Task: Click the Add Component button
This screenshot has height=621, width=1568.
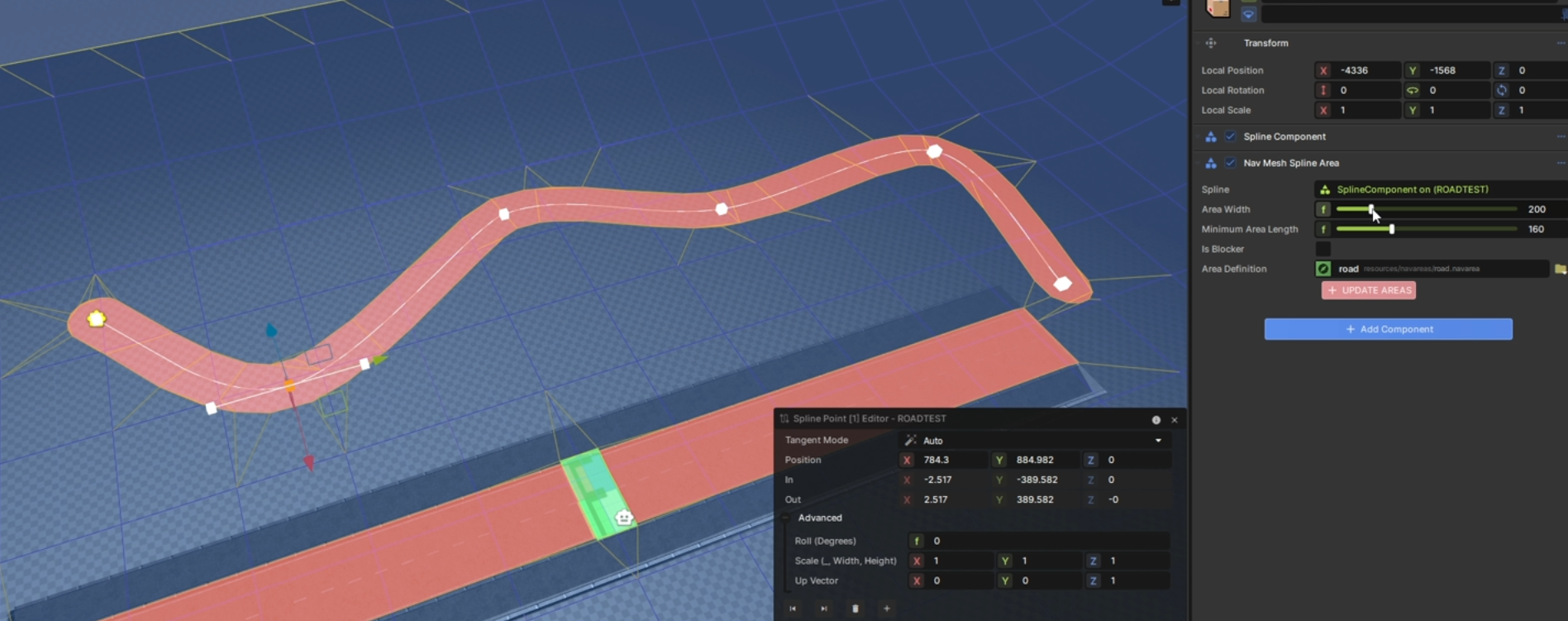Action: pyautogui.click(x=1388, y=329)
